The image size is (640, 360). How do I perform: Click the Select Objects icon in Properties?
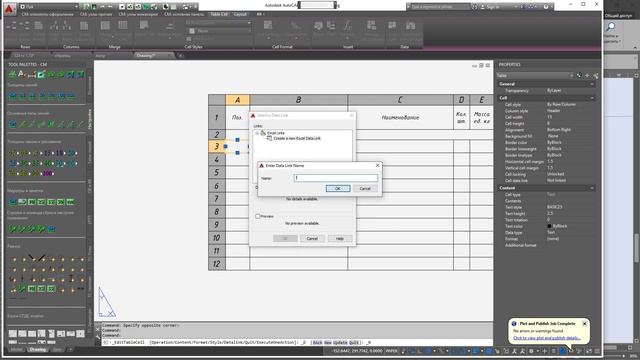[x=587, y=76]
